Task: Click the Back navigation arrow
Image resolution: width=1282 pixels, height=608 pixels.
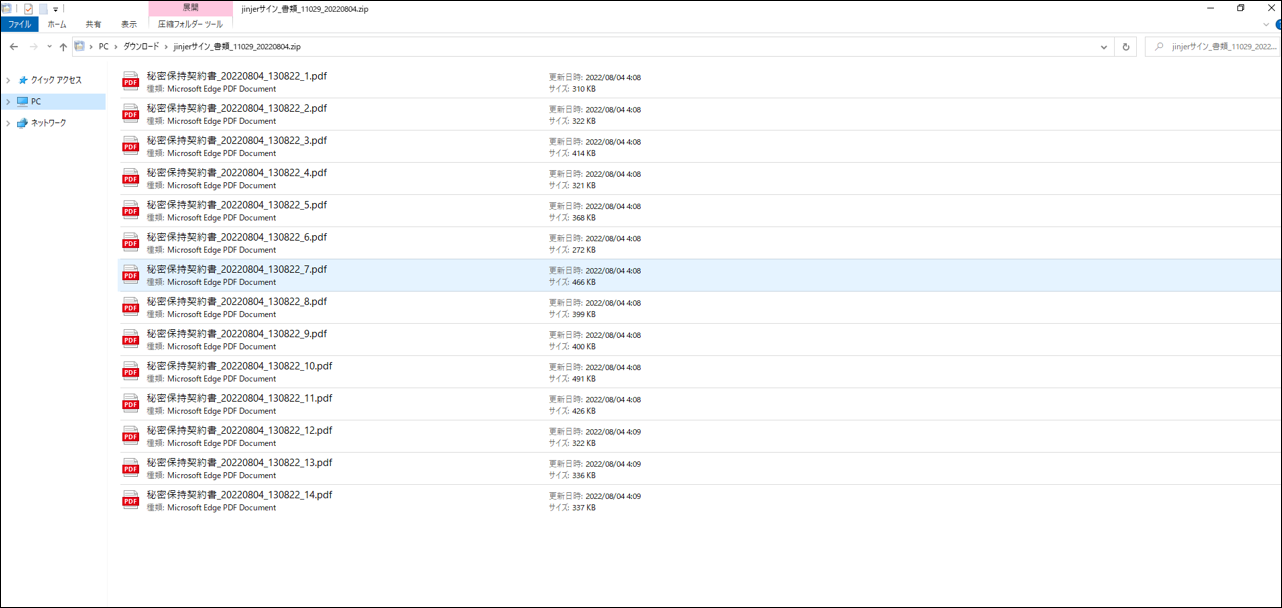Action: pyautogui.click(x=13, y=47)
